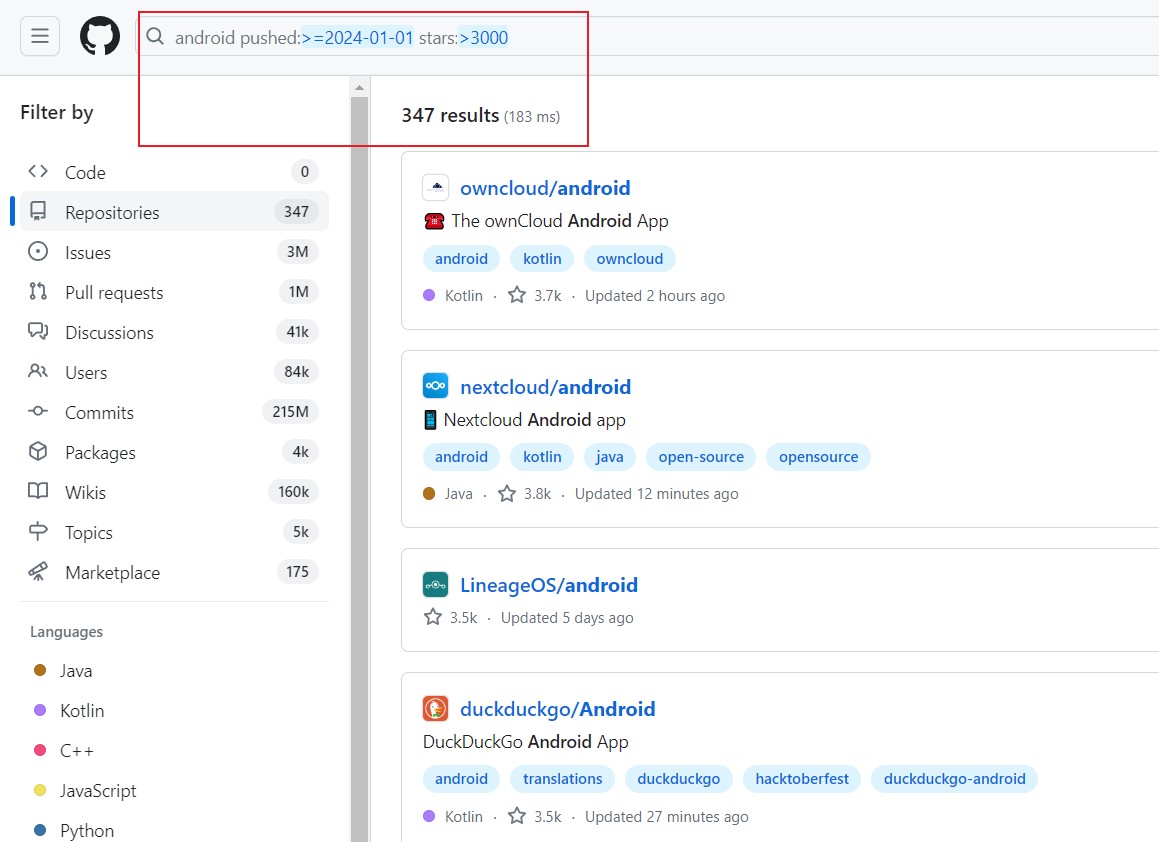Click the star icon on nextcloud/android

pyautogui.click(x=506, y=493)
